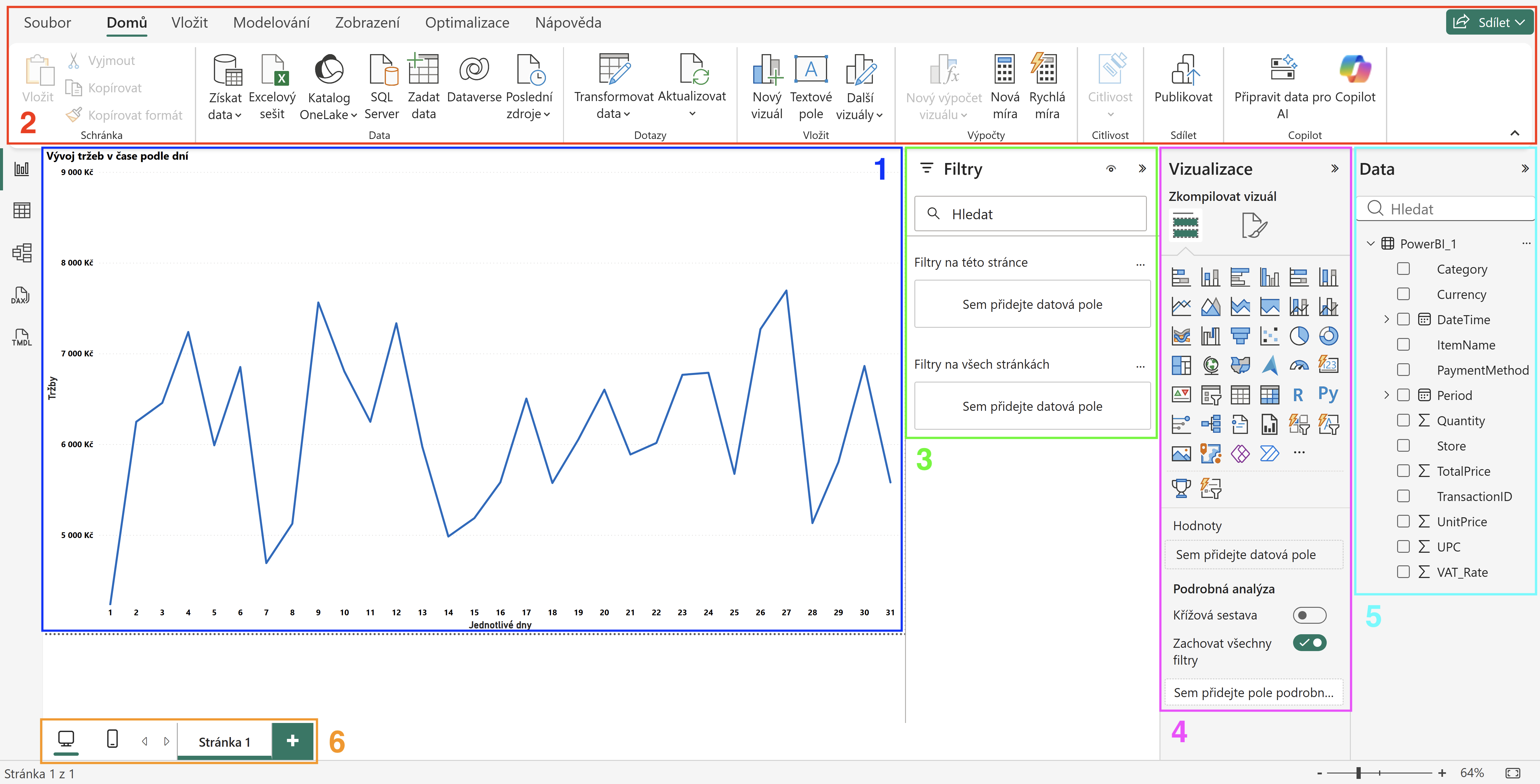Toggle the Křížová sestava switch

1309,615
